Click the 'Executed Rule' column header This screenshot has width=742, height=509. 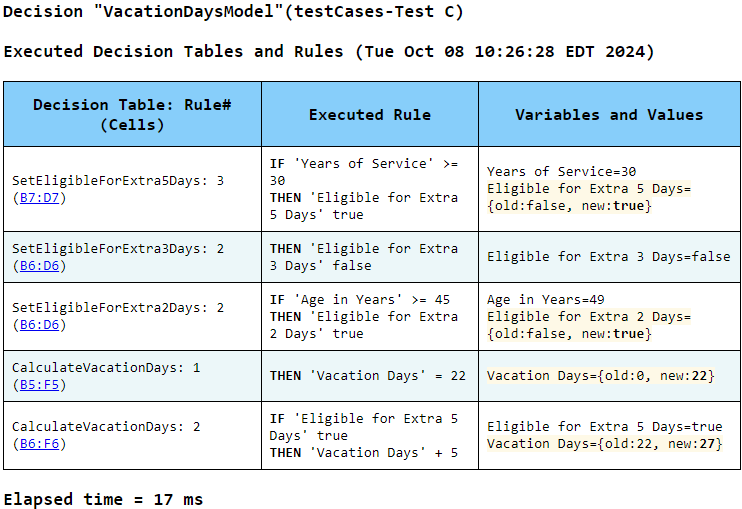click(x=369, y=115)
